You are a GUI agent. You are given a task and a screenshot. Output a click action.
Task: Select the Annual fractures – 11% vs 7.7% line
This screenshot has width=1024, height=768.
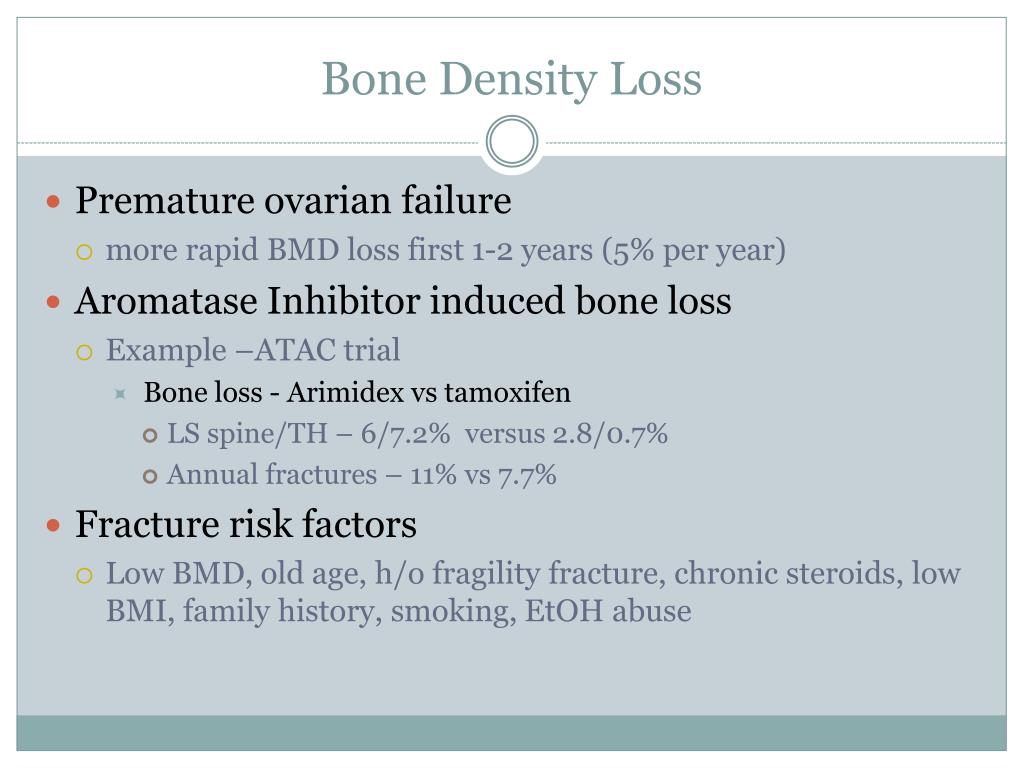pos(362,475)
